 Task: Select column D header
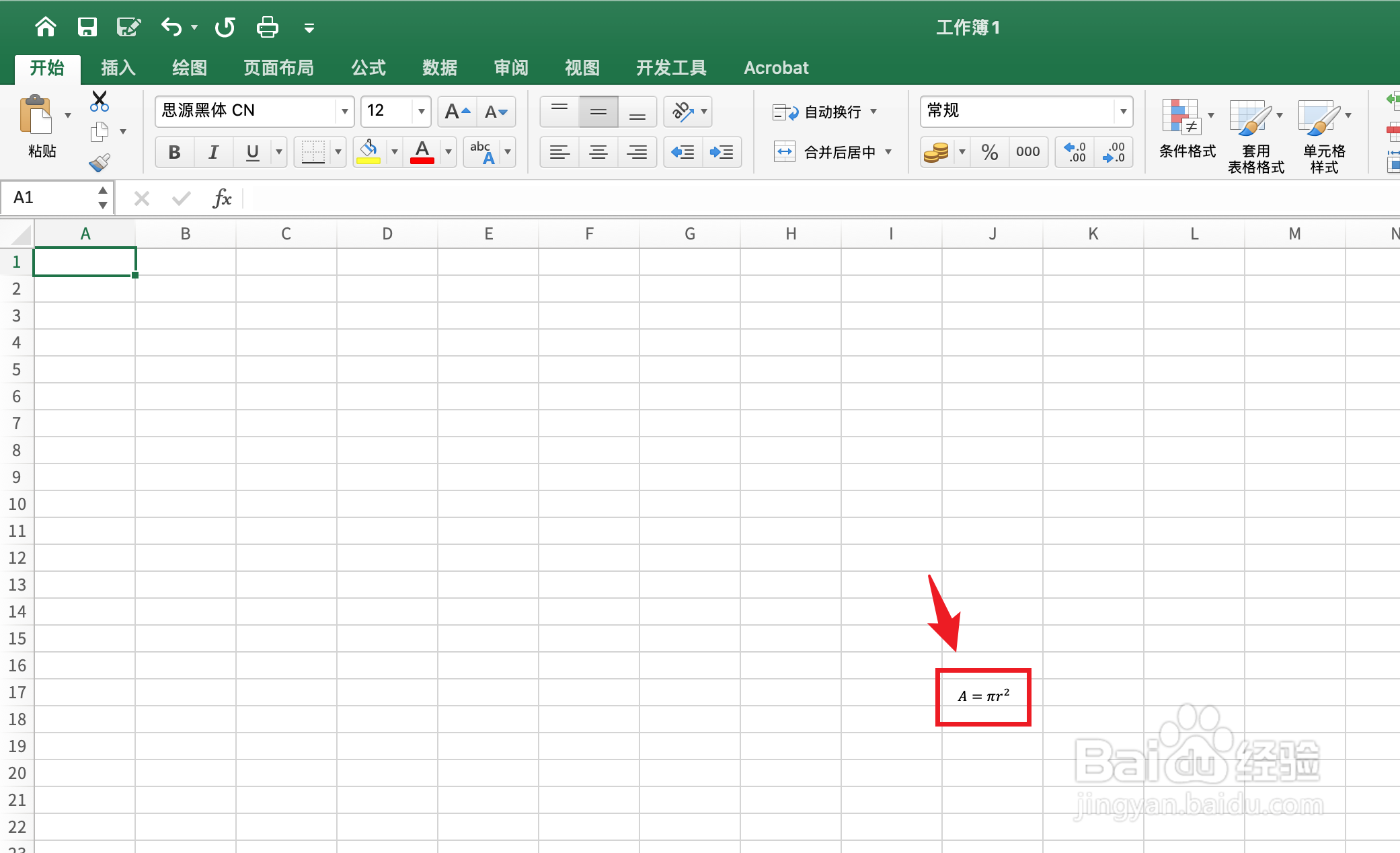[387, 233]
